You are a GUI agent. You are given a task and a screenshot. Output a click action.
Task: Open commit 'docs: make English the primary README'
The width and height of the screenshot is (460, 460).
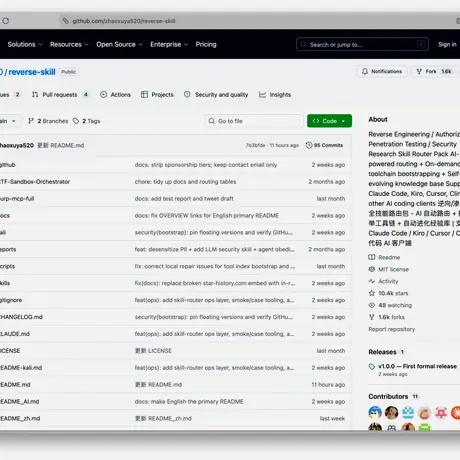tap(189, 402)
